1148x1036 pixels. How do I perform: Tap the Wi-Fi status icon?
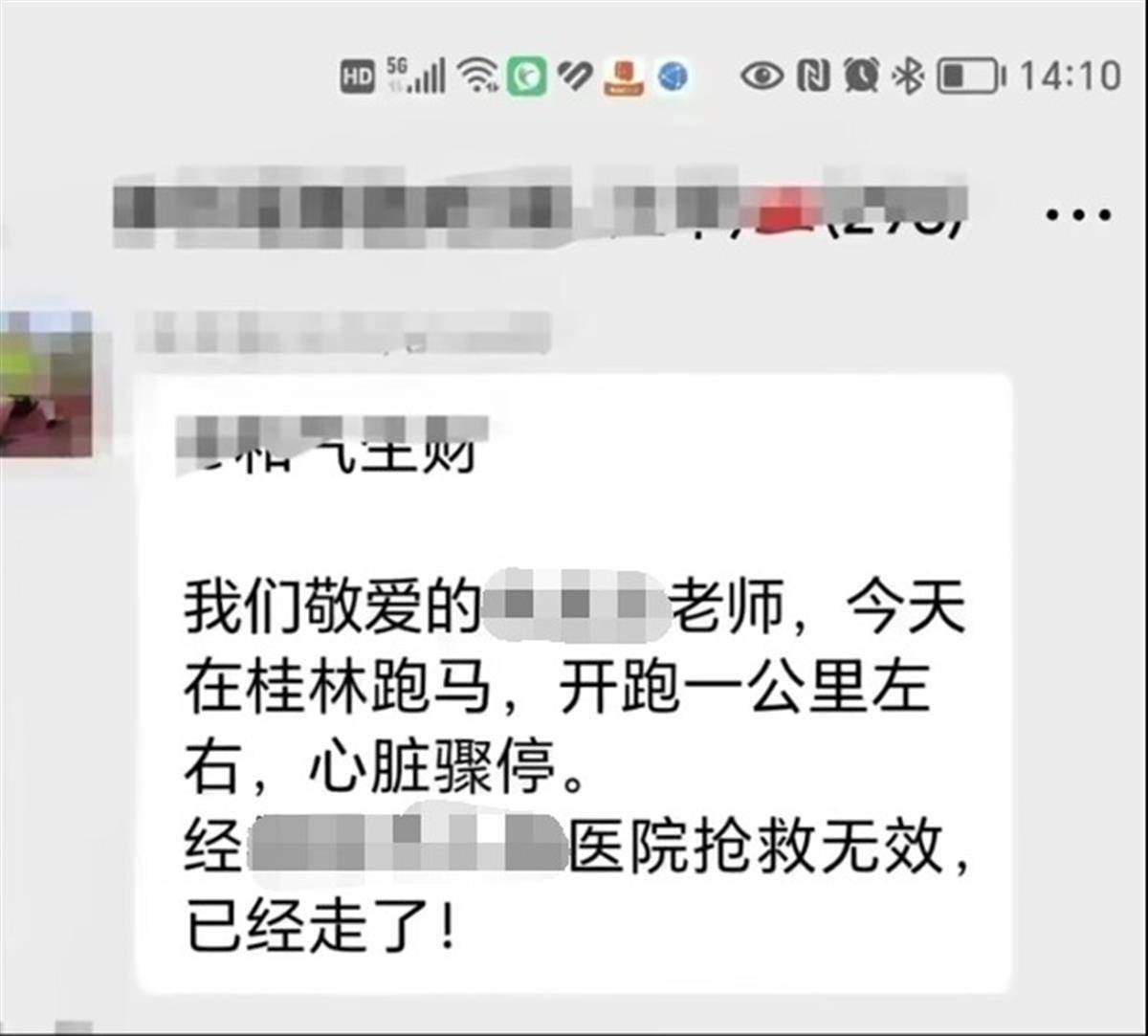point(477,76)
